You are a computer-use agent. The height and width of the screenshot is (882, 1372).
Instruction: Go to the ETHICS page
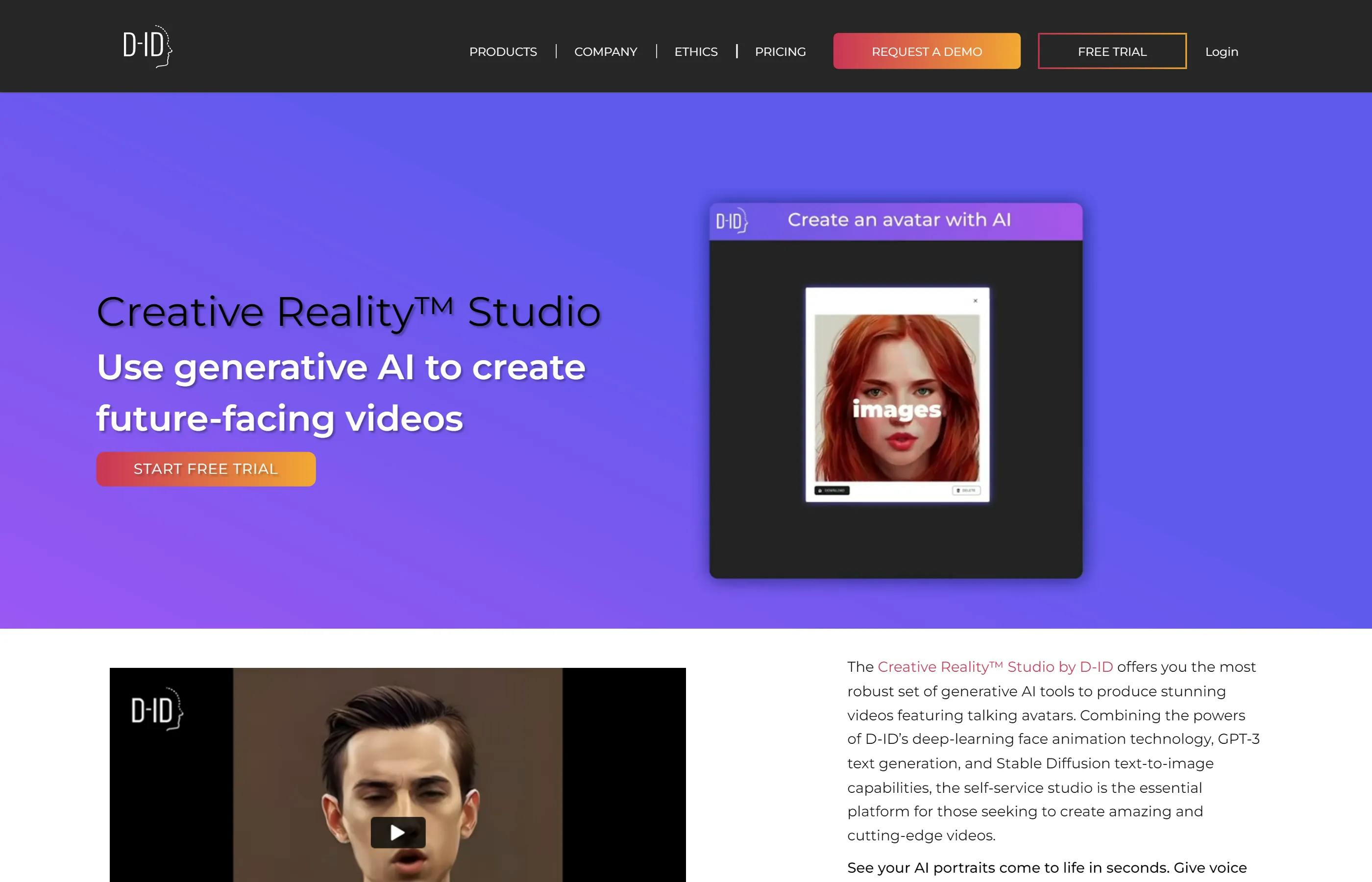[x=696, y=51]
